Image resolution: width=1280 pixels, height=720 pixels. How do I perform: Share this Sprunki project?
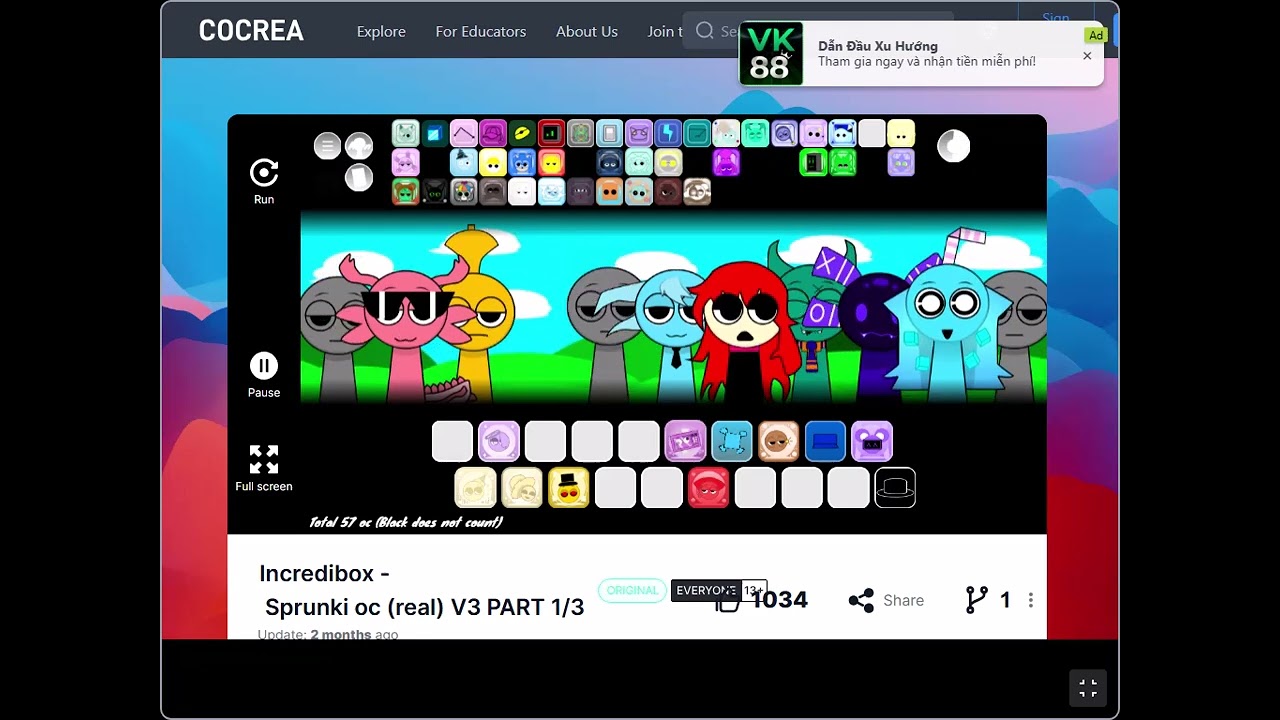click(x=886, y=600)
